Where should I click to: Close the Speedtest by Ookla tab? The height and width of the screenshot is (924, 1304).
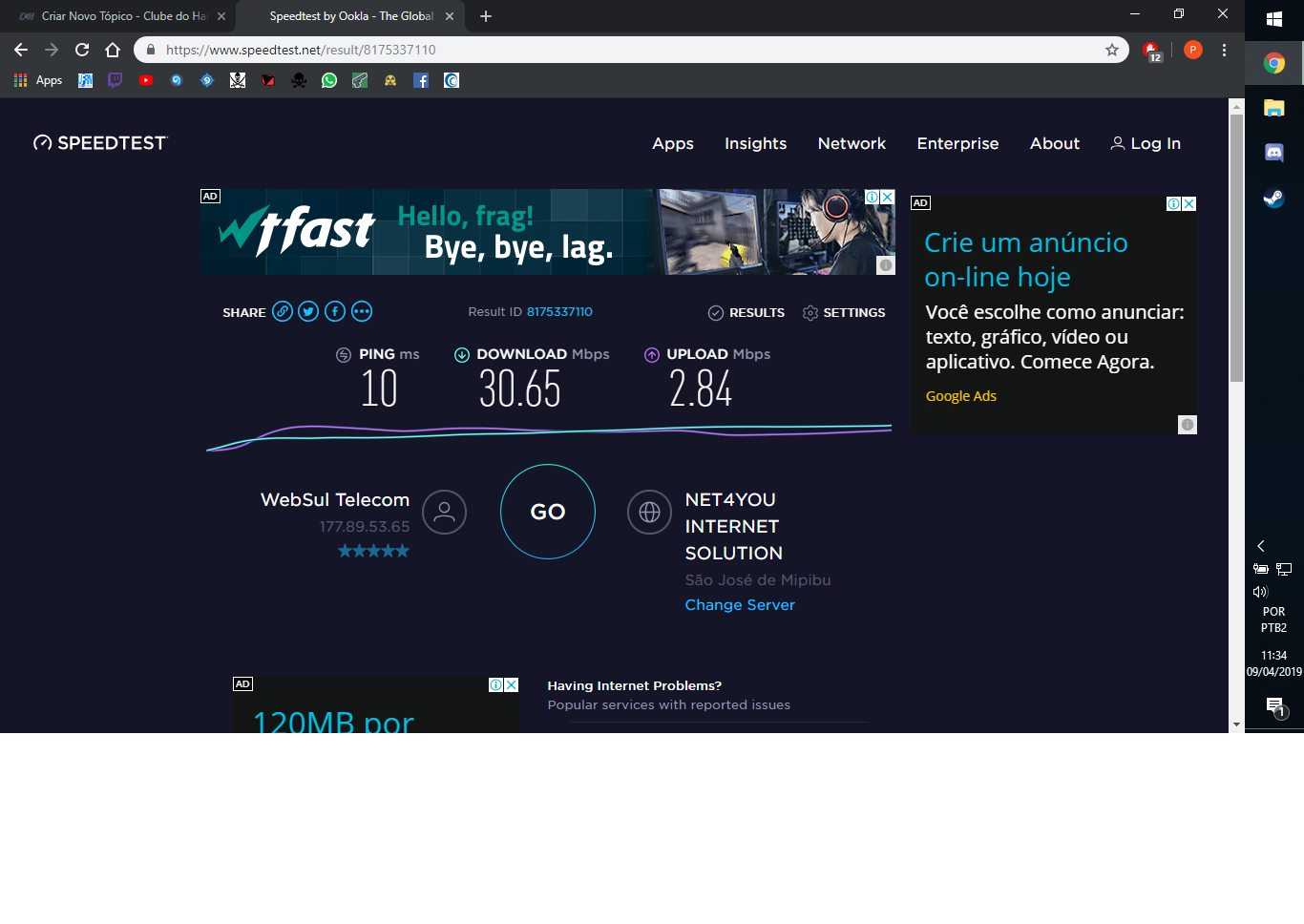point(450,16)
